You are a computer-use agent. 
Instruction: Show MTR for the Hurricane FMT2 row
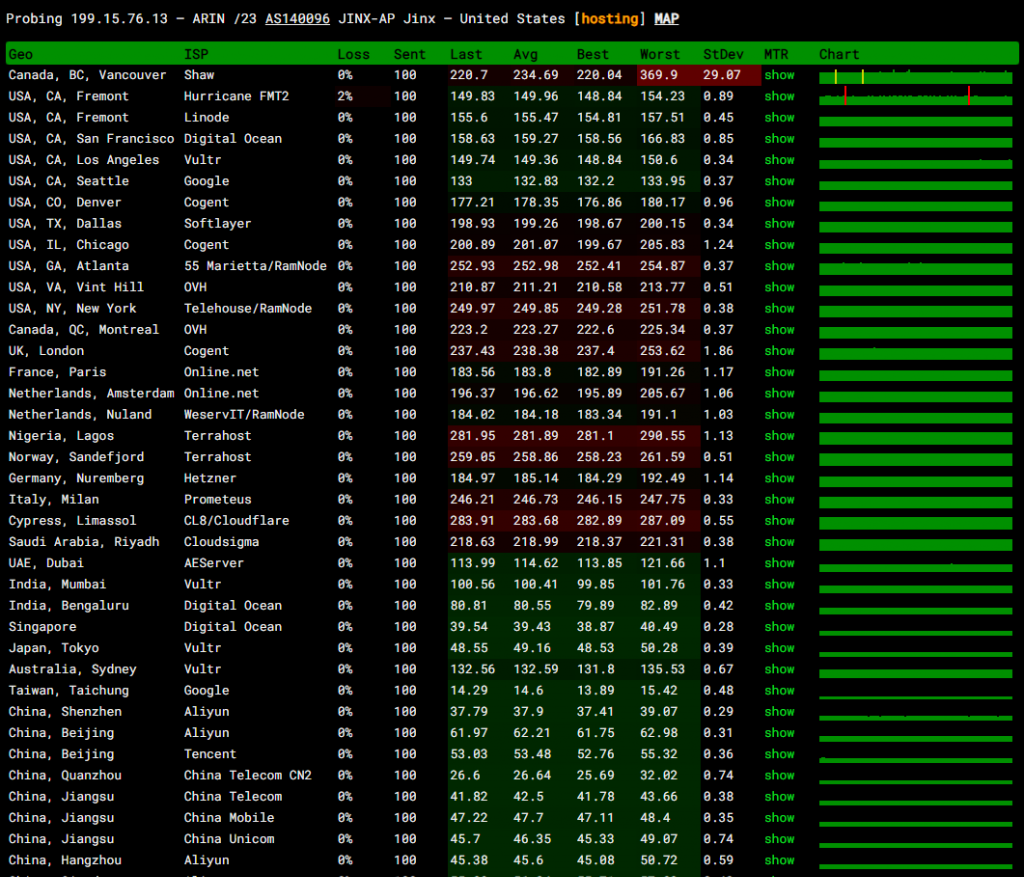pos(779,96)
